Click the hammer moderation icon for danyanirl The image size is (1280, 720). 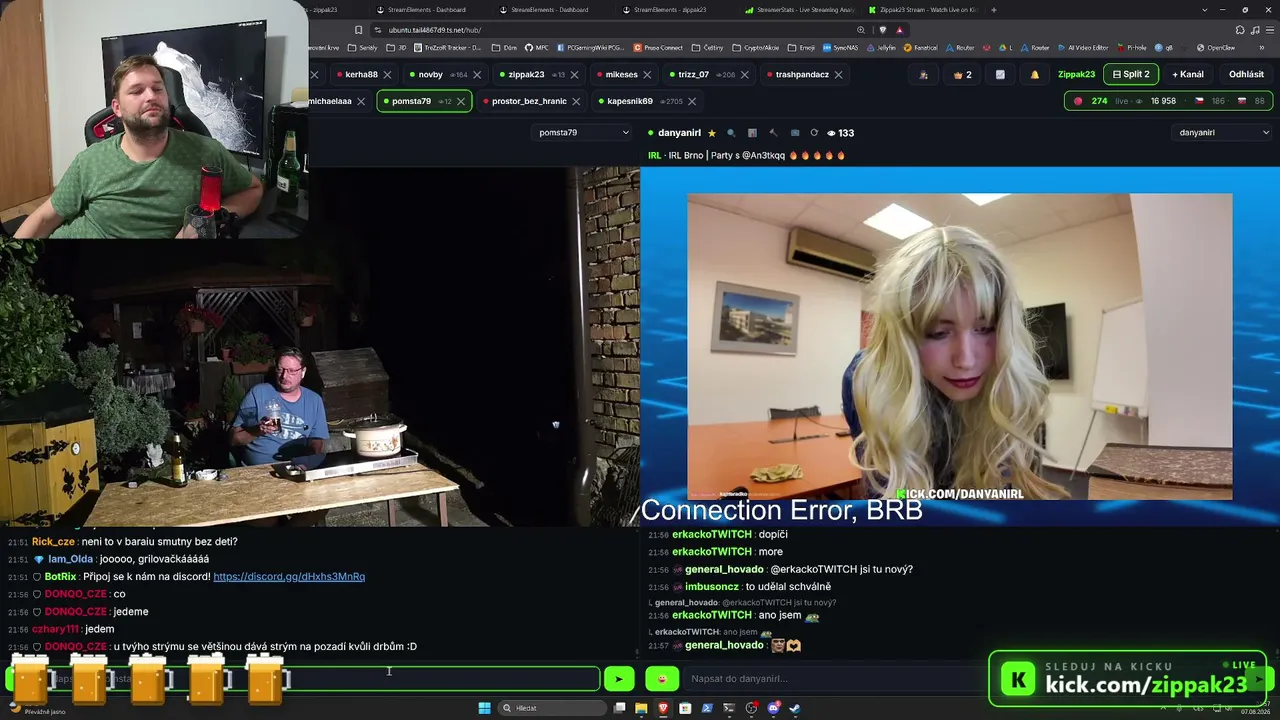[773, 133]
